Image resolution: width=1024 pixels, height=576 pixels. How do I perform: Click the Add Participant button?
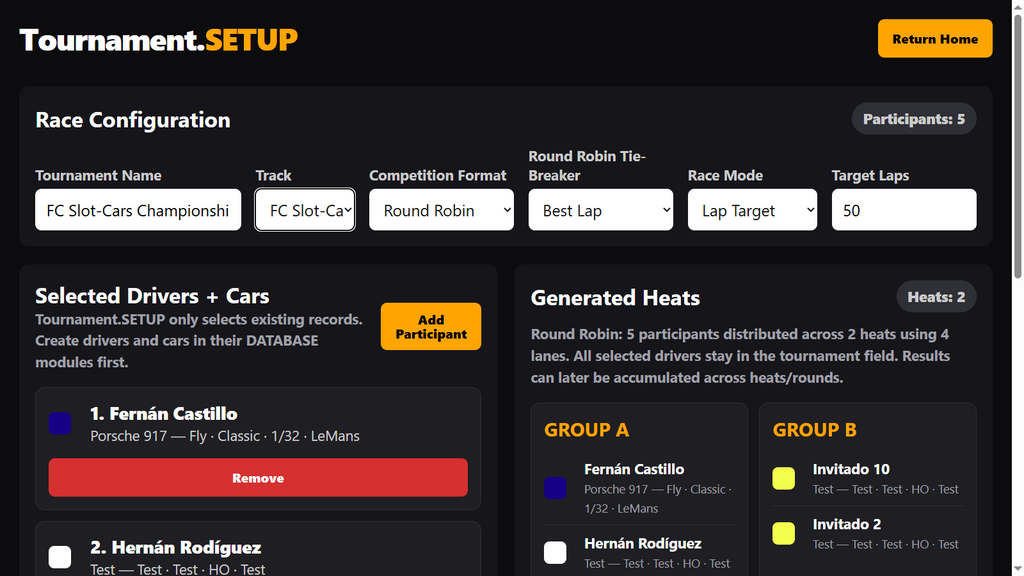[430, 327]
